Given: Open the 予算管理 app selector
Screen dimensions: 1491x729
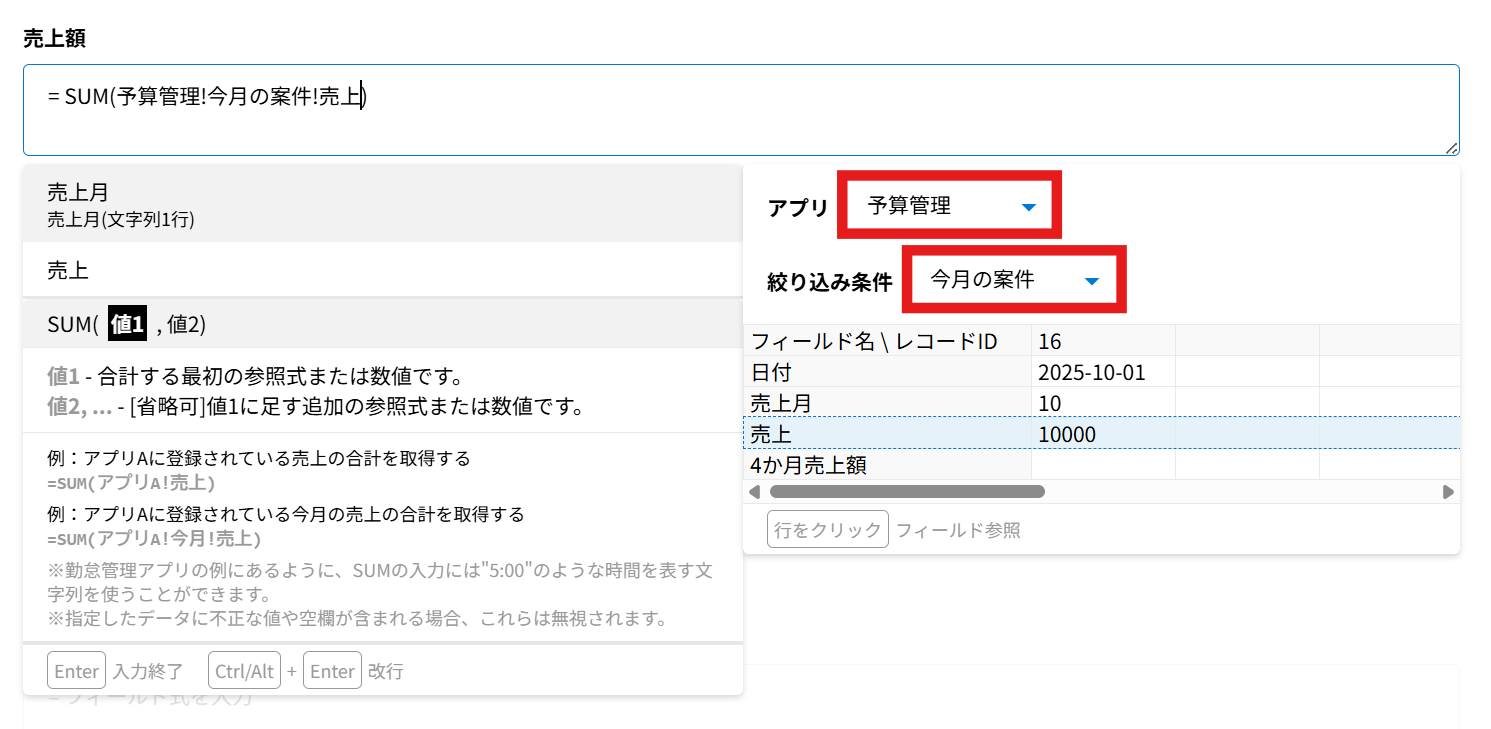Looking at the screenshot, I should coord(948,207).
